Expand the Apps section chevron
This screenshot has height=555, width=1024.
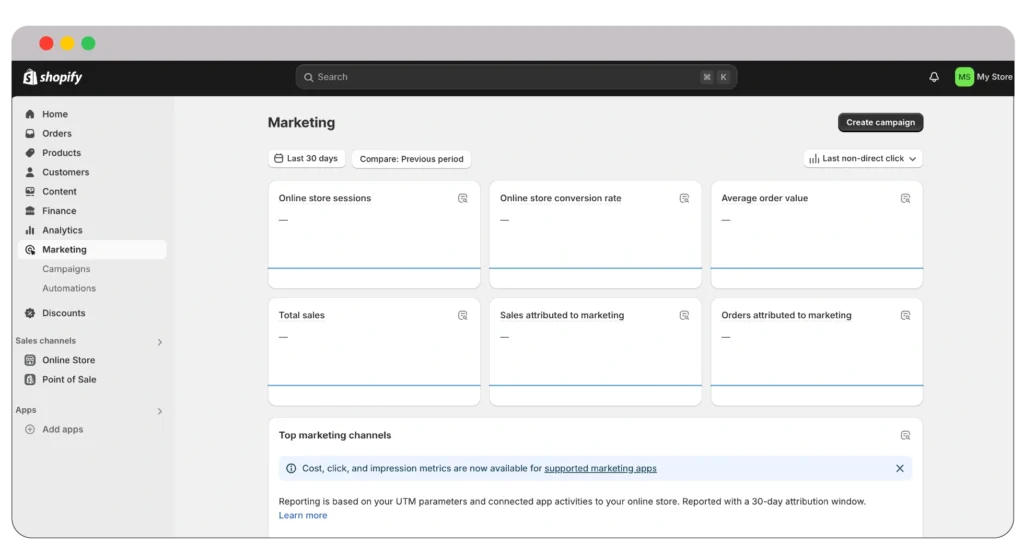(159, 411)
